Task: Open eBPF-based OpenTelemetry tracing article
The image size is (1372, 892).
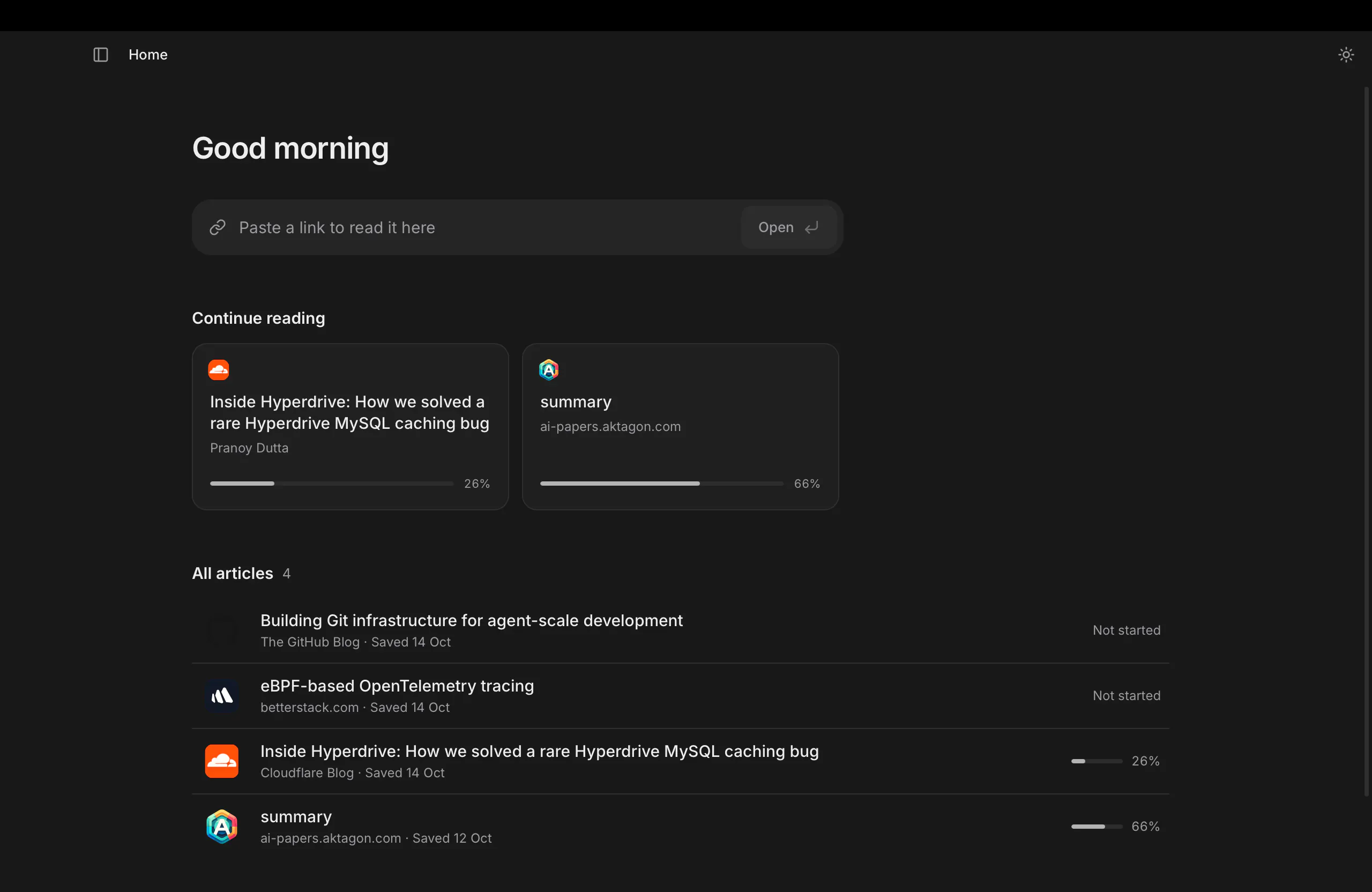Action: coord(680,696)
